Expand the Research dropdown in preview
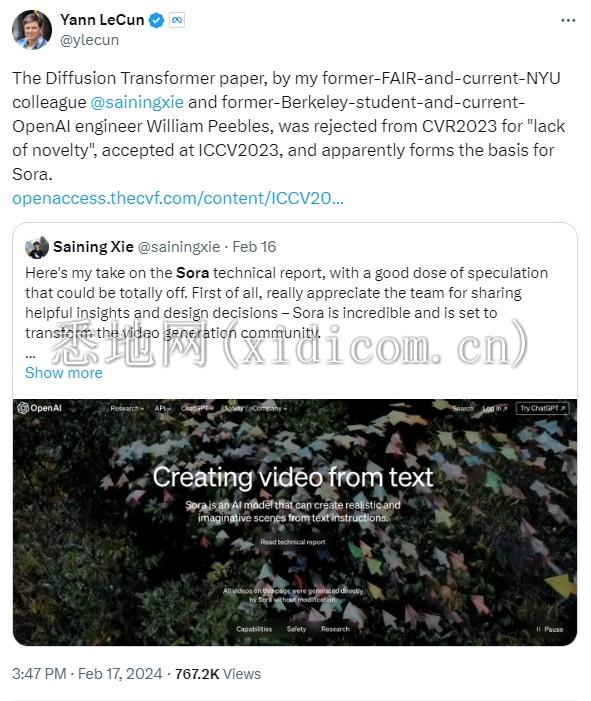This screenshot has width=591, height=701. (127, 408)
